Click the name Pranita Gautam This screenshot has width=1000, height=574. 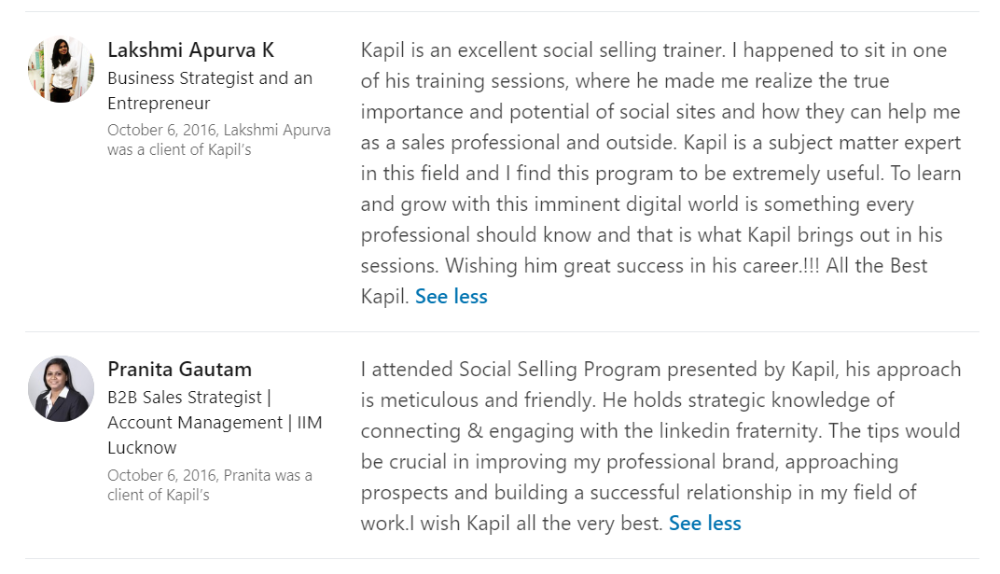tap(179, 369)
